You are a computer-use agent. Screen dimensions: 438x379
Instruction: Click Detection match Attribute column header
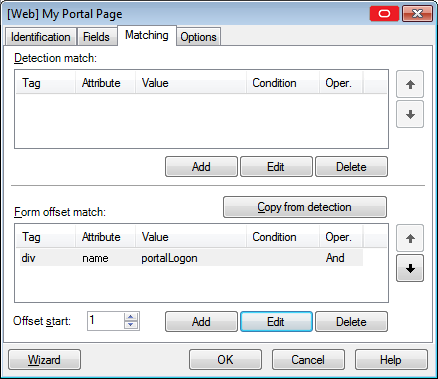[106, 83]
